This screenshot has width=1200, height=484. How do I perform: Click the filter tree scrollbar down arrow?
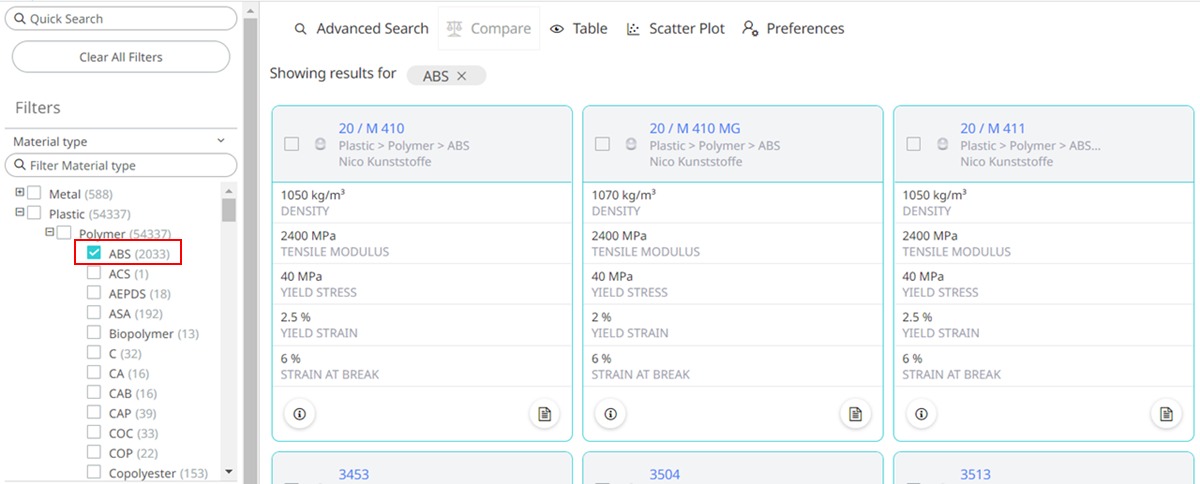(x=229, y=471)
